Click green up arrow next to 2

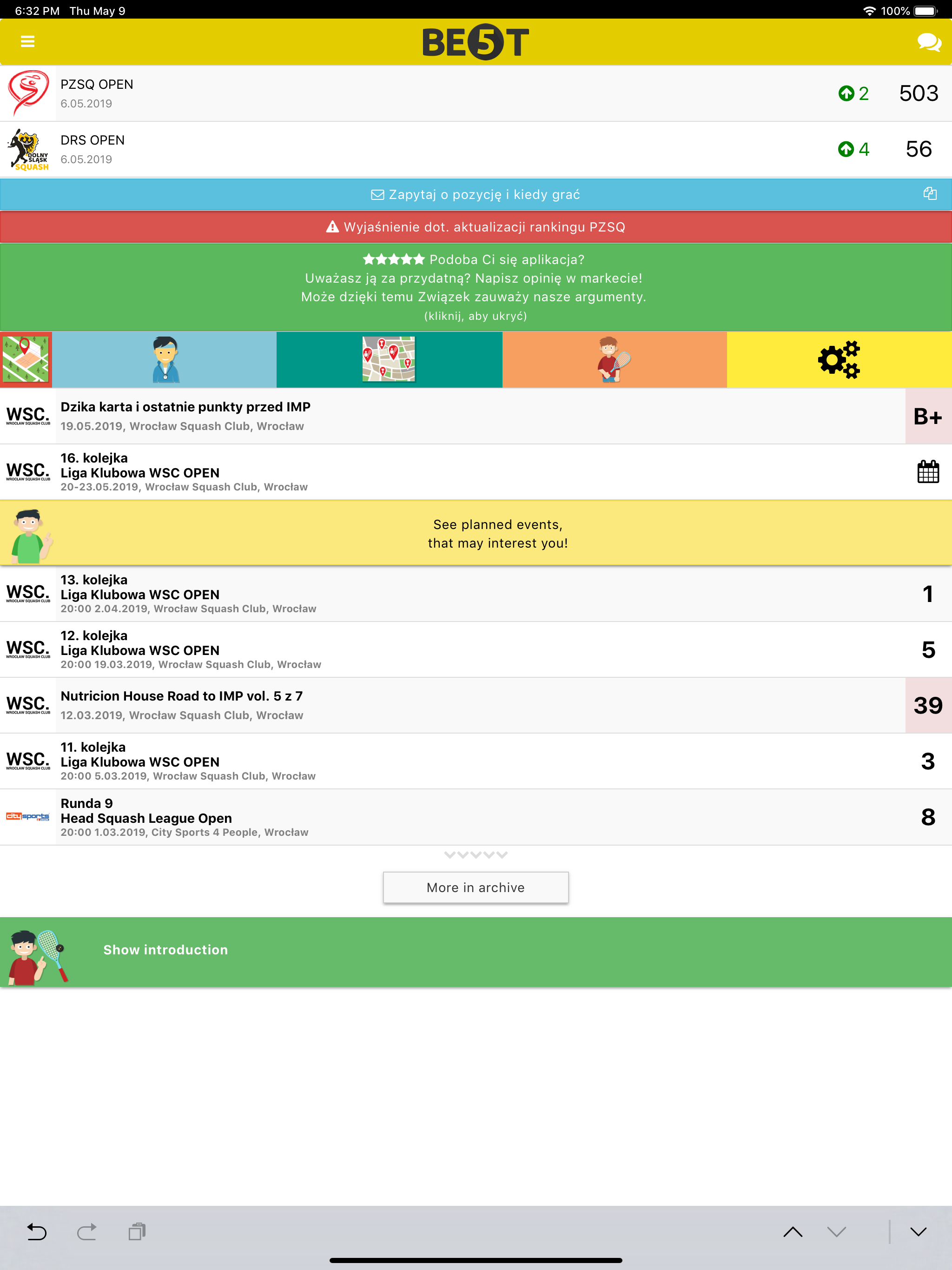tap(846, 93)
